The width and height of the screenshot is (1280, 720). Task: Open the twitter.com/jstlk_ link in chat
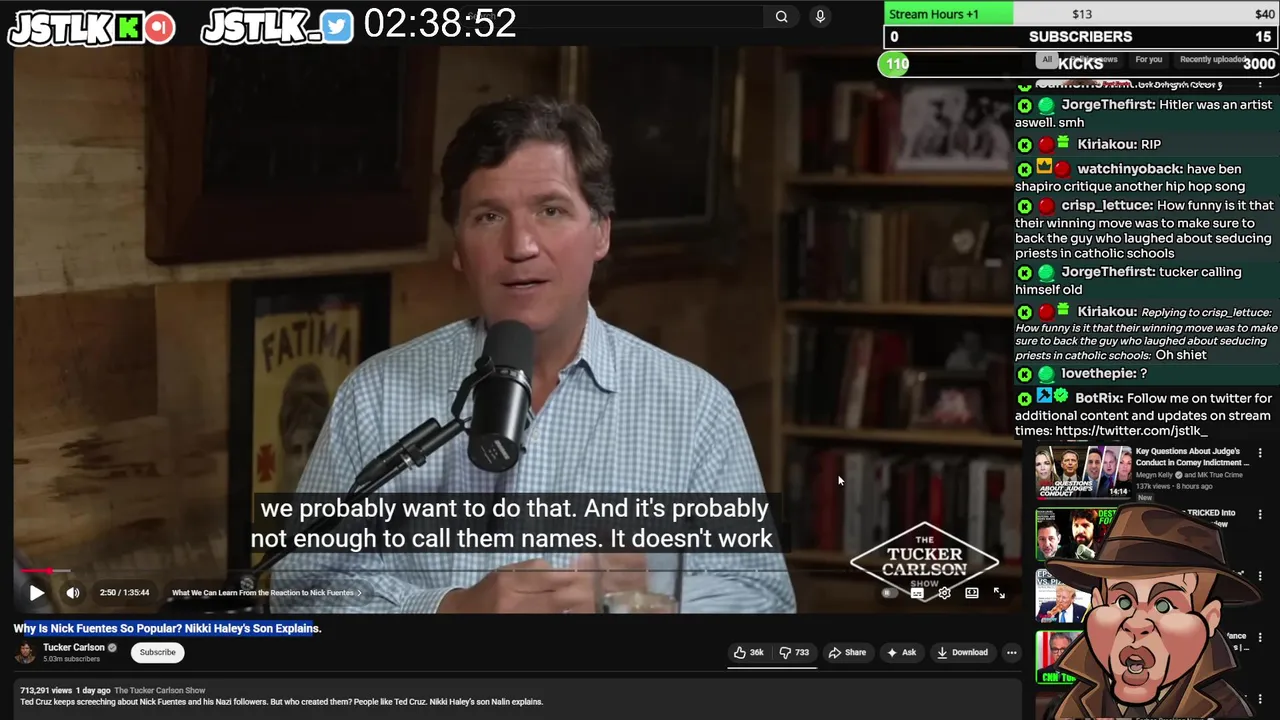pos(1131,431)
